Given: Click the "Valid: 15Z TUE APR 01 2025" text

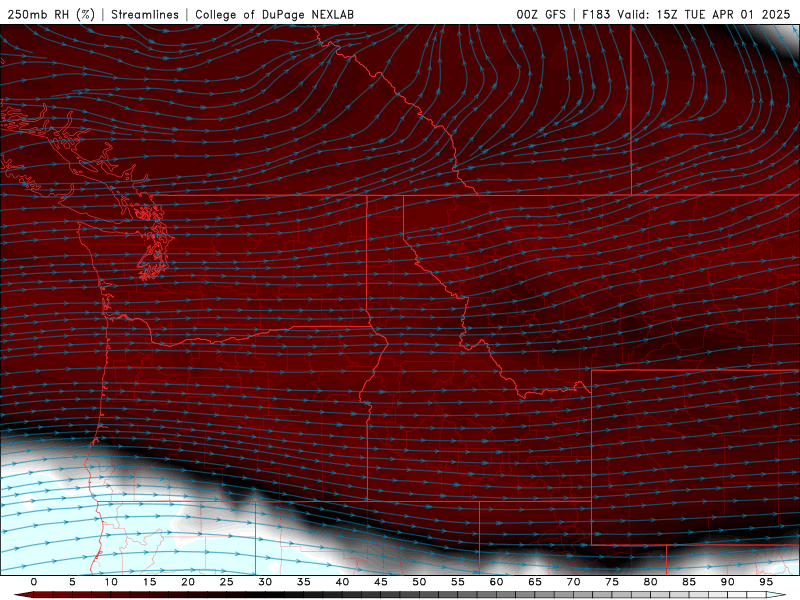Looking at the screenshot, I should click(704, 14).
